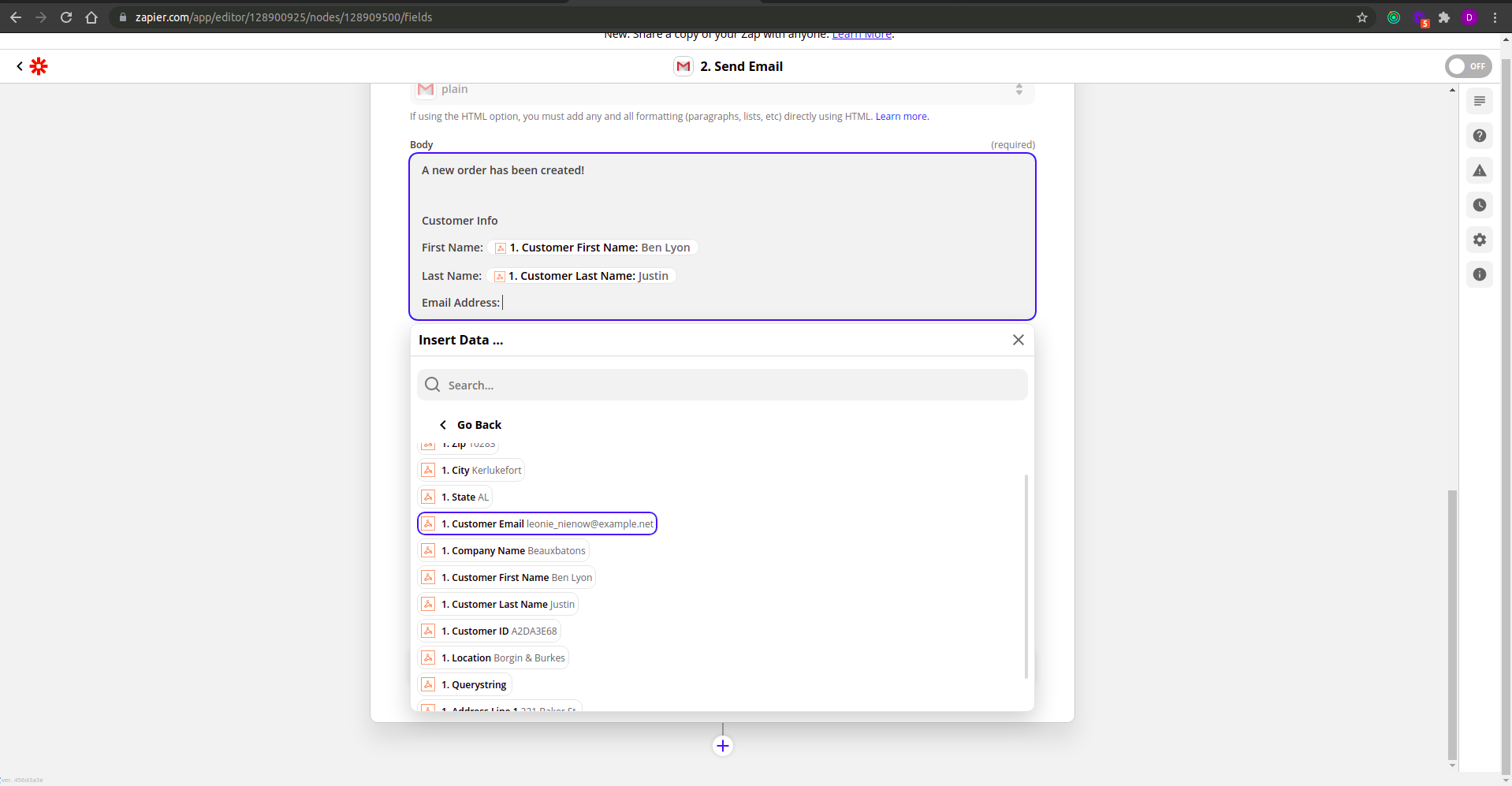The width and height of the screenshot is (1512, 786).
Task: Open the Zap history clock icon
Action: click(x=1480, y=205)
